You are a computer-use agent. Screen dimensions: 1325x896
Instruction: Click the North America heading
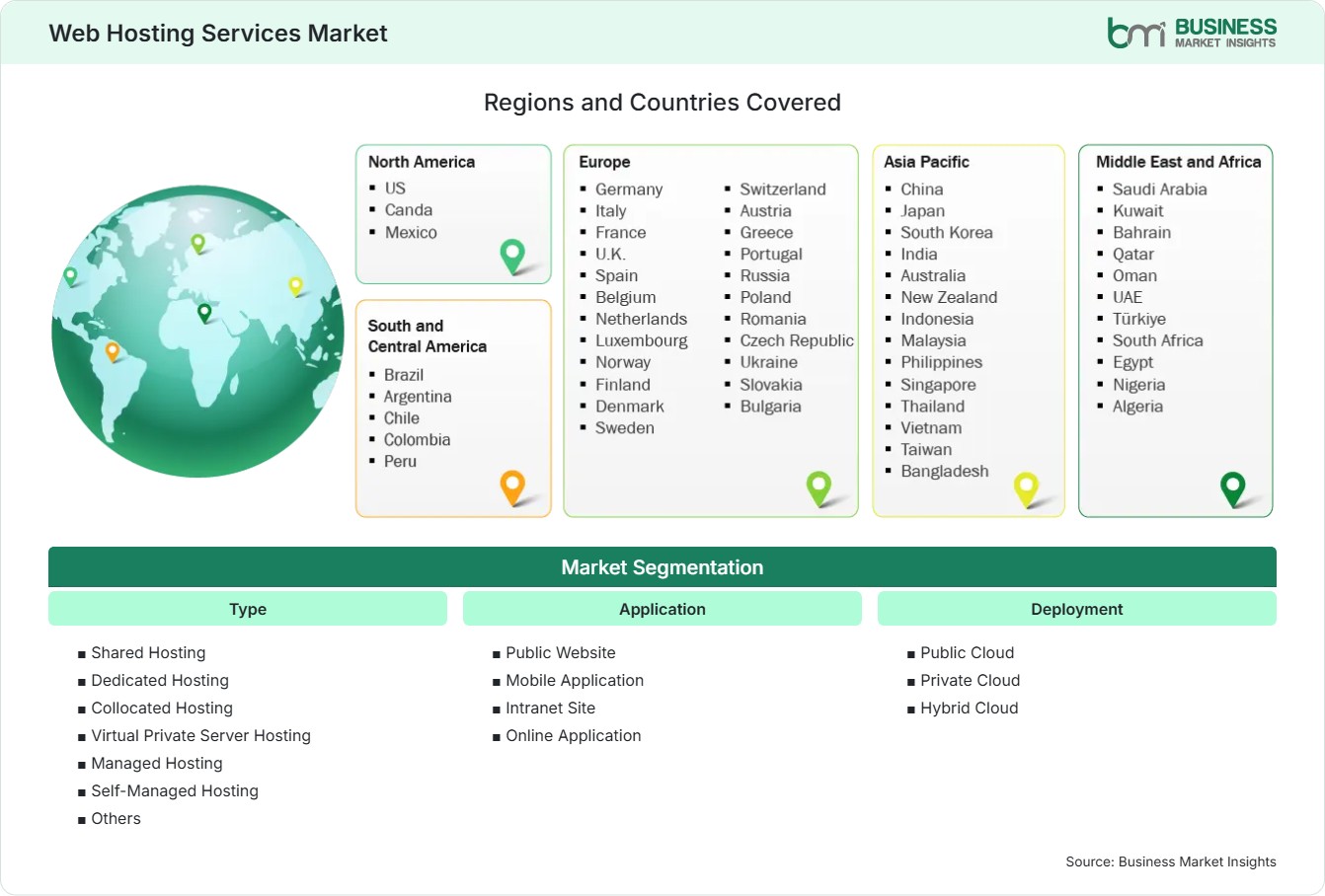(x=422, y=162)
